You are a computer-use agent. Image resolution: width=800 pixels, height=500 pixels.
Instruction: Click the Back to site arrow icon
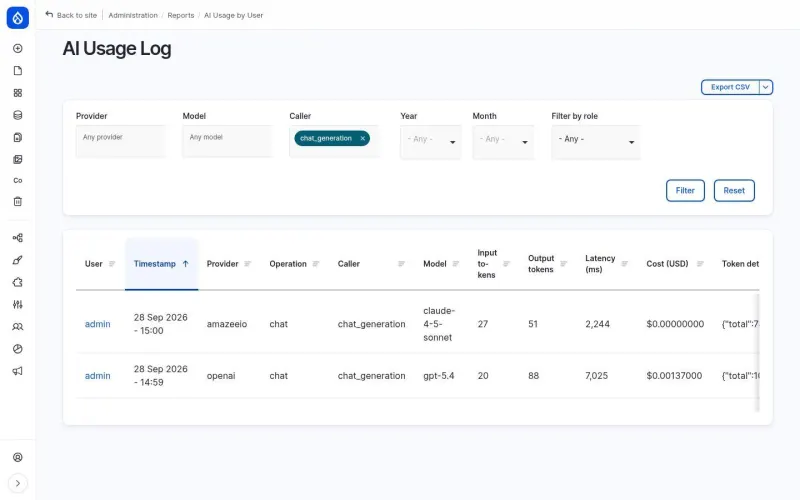point(49,14)
